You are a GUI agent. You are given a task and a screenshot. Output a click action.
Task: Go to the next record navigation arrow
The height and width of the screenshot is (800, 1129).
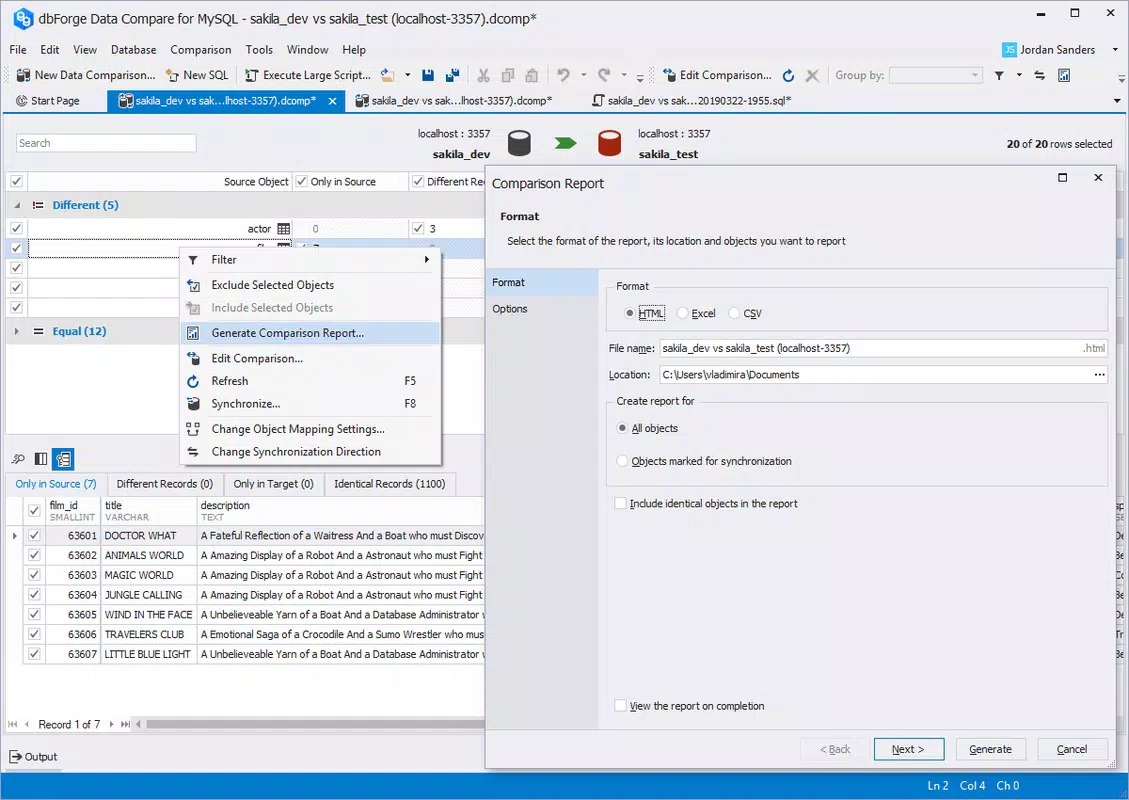point(112,724)
